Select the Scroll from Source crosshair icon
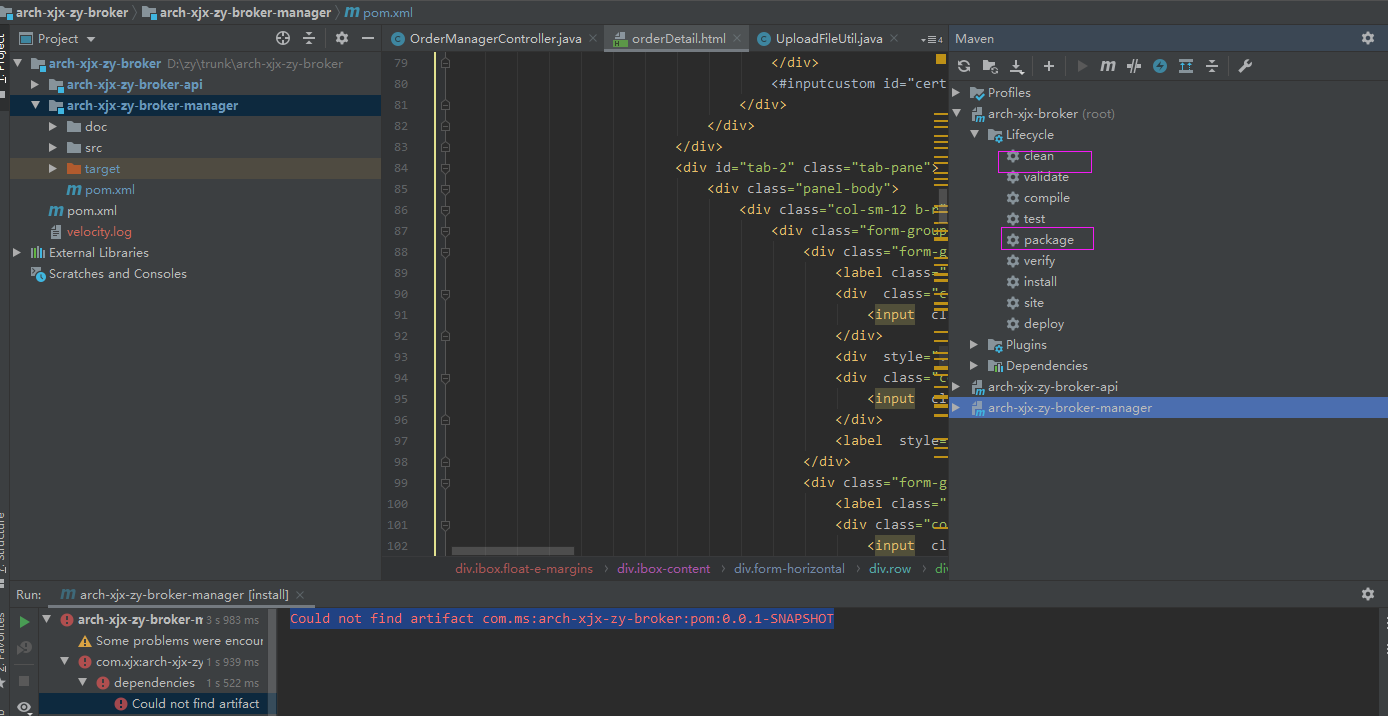1388x716 pixels. [x=281, y=38]
